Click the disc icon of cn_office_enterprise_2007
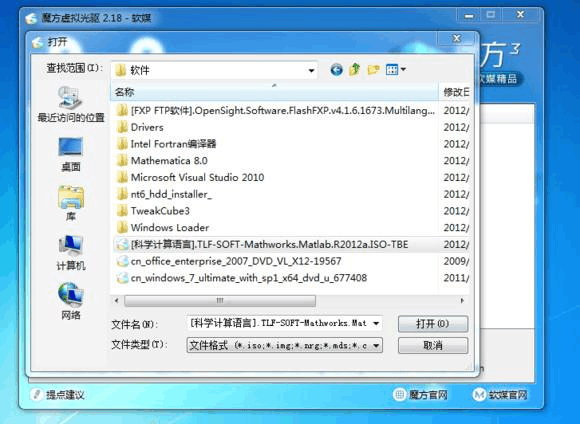 click(x=122, y=261)
